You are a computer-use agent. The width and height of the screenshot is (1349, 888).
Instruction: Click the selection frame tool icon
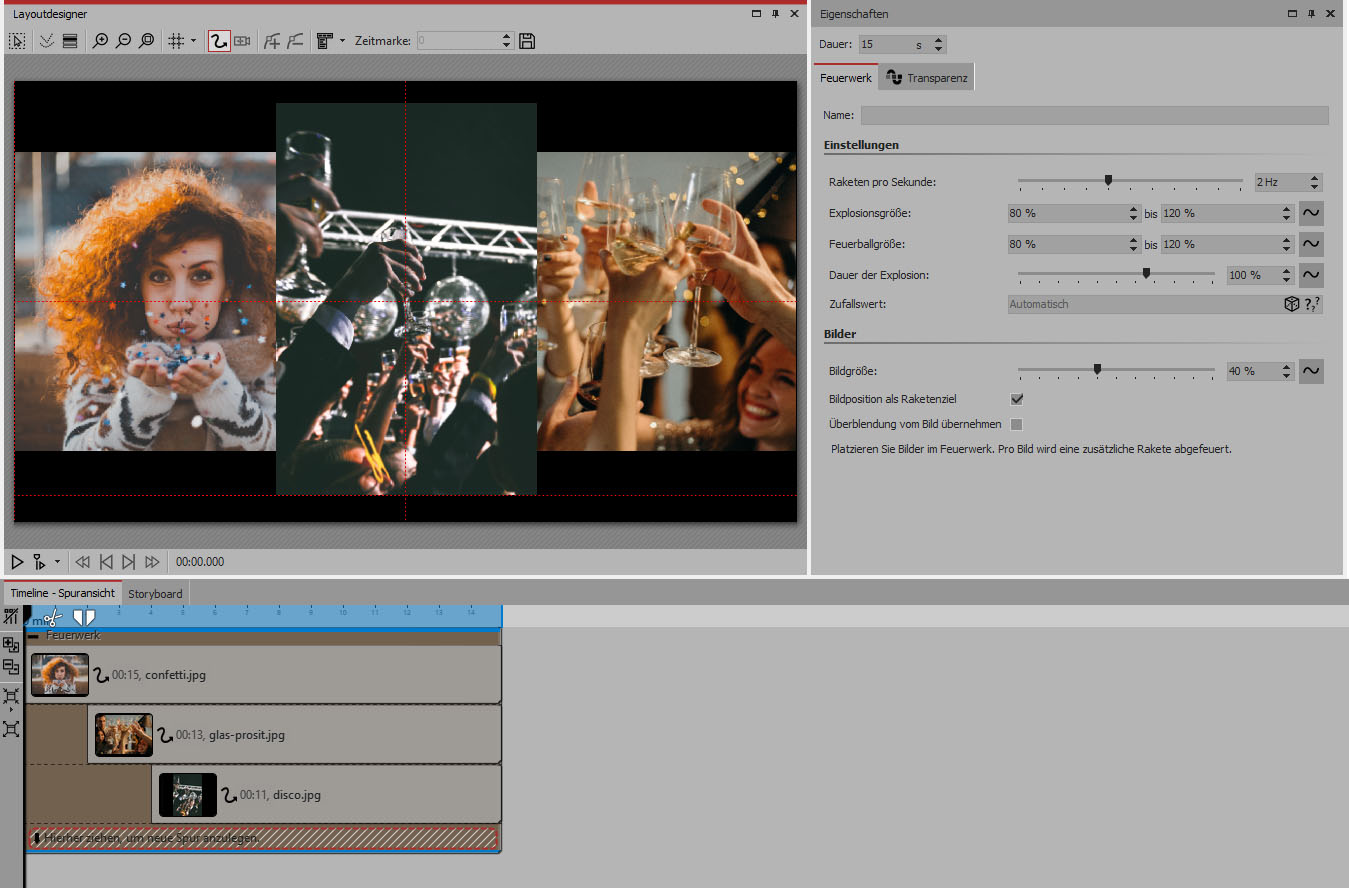17,41
